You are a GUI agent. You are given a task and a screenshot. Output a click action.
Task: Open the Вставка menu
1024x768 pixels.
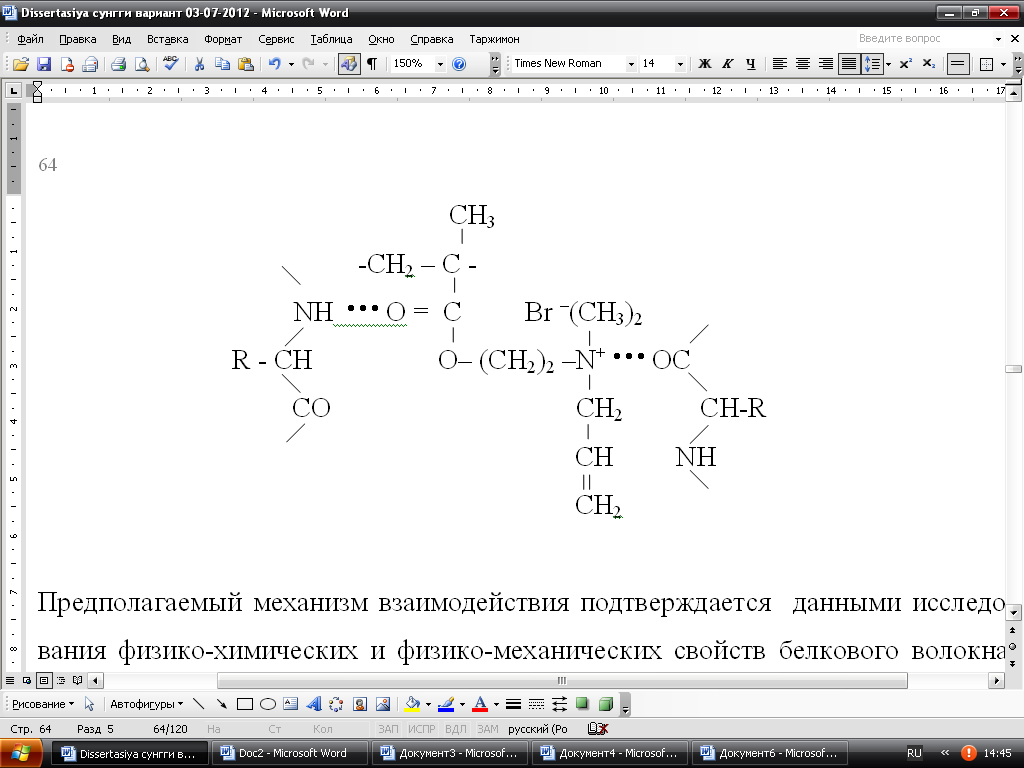point(167,39)
